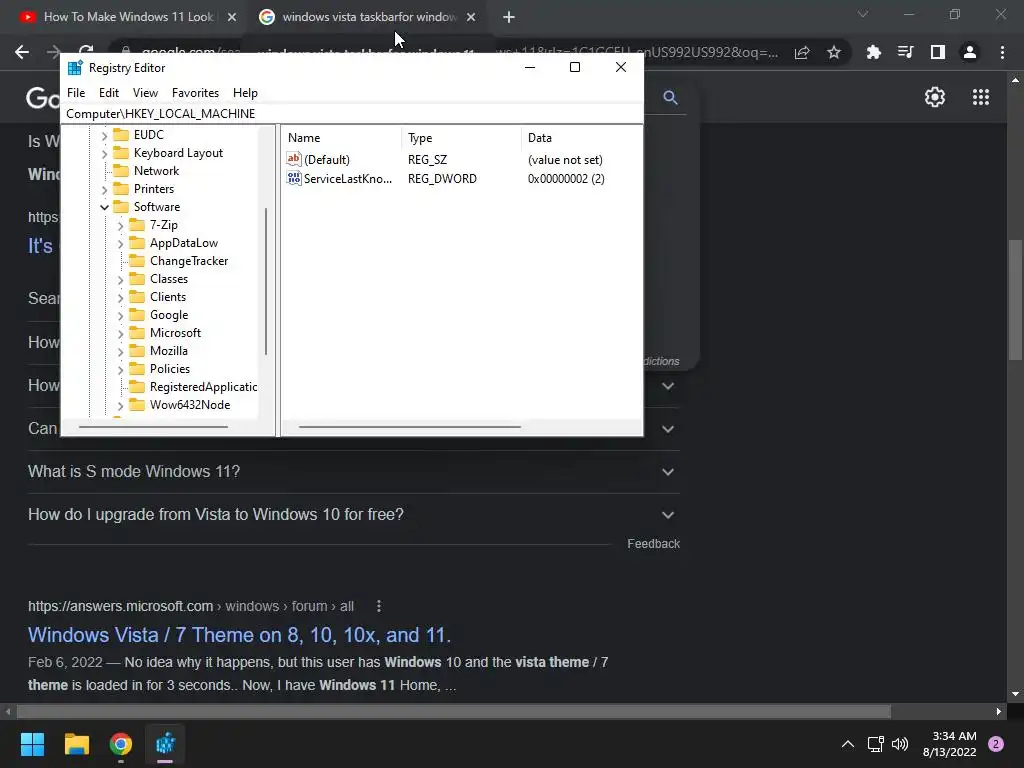Click the Feedback link
The height and width of the screenshot is (768, 1024).
653,543
